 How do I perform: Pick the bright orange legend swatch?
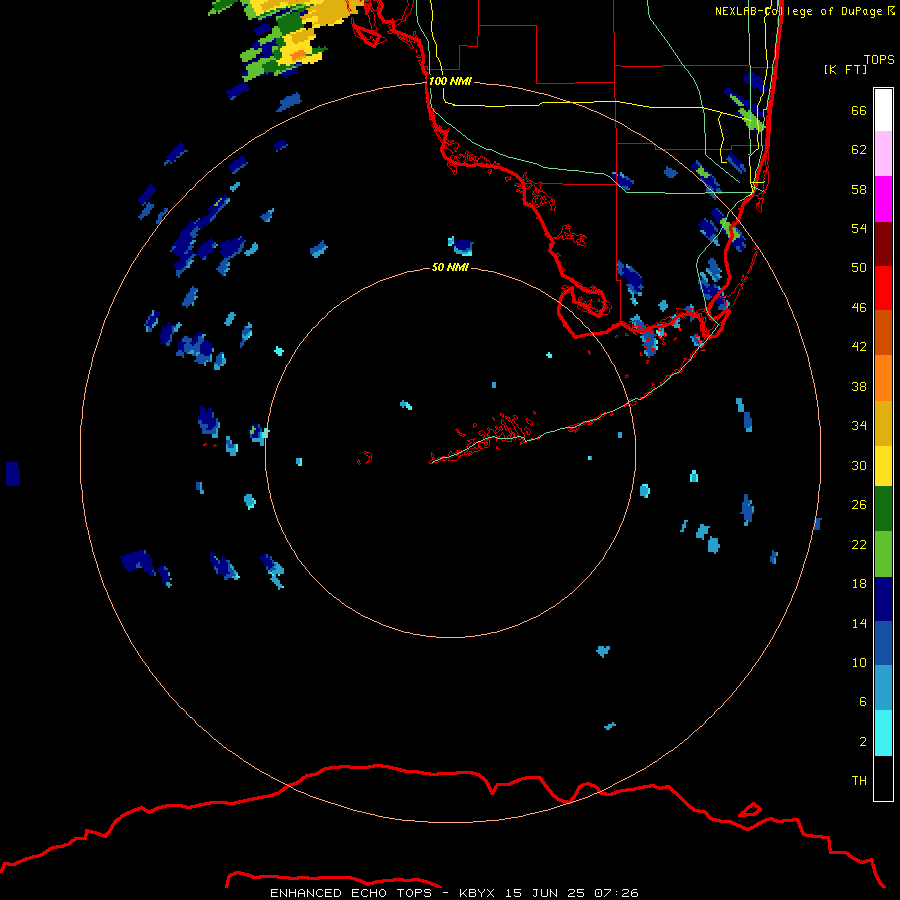[x=883, y=378]
